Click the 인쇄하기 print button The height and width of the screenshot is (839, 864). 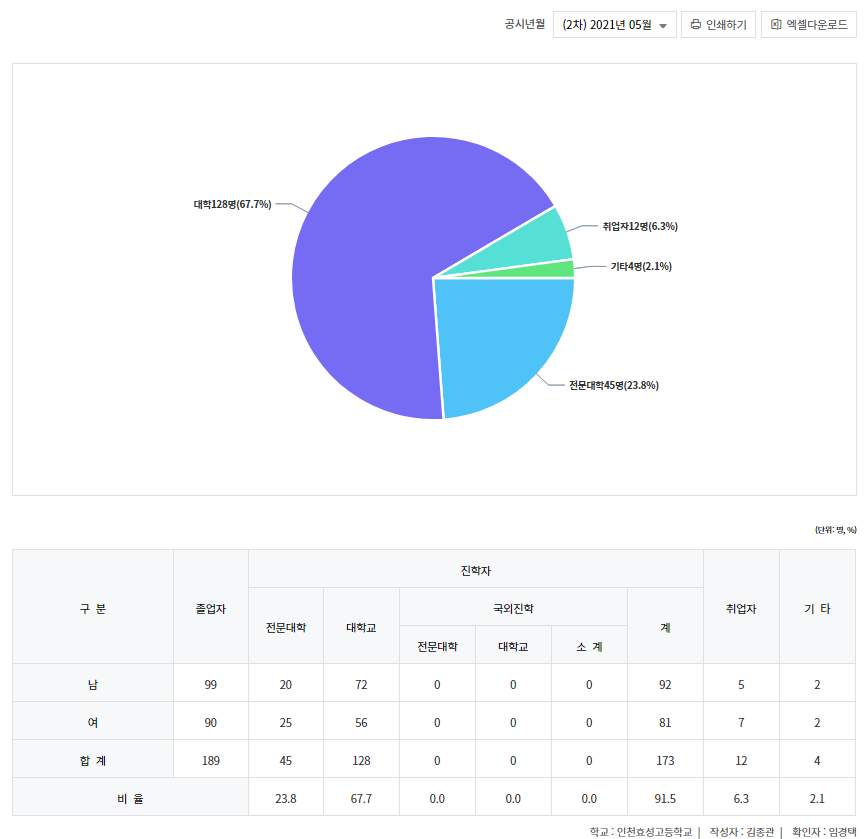[x=718, y=25]
